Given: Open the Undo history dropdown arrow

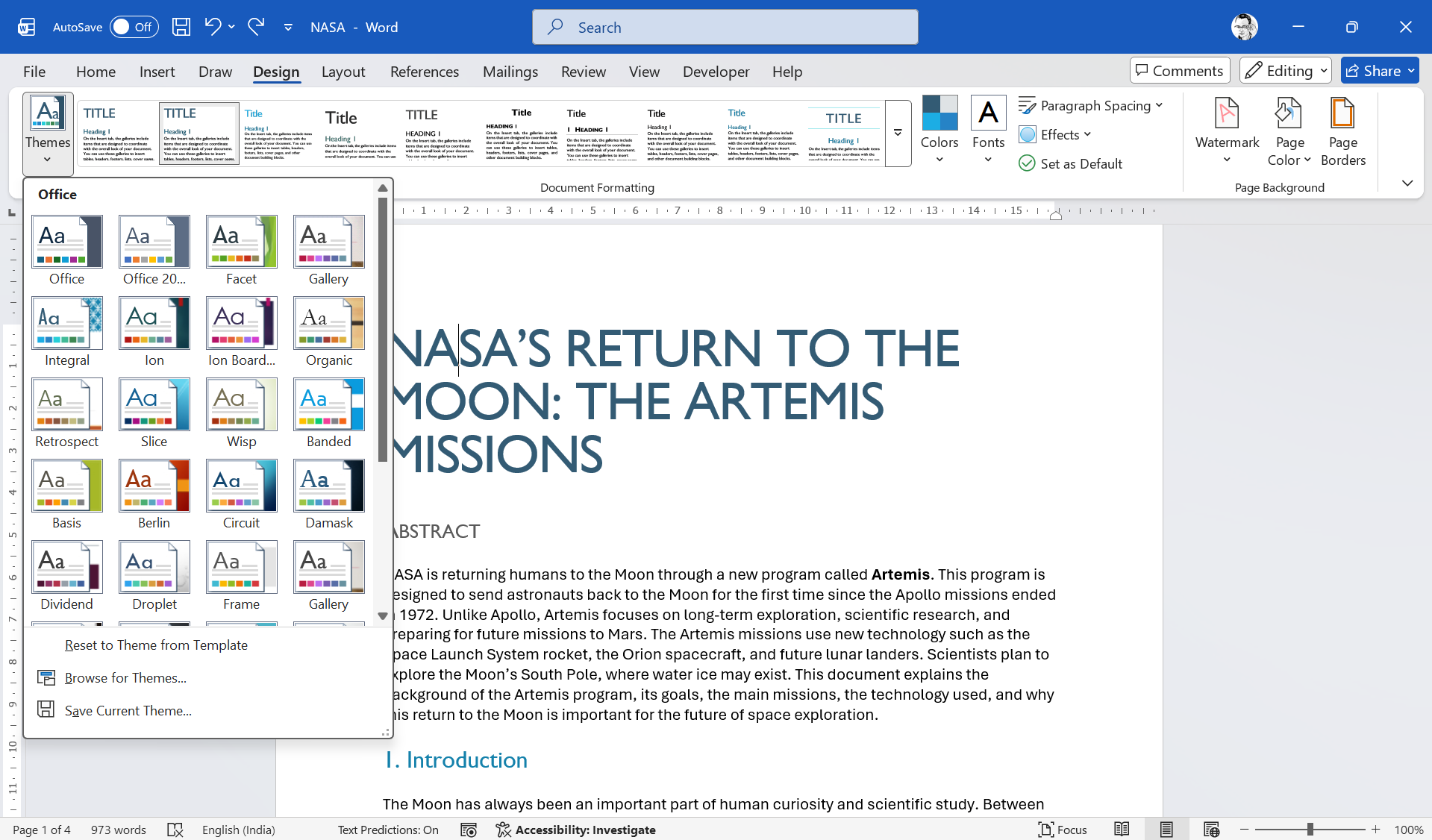Looking at the screenshot, I should click(231, 27).
